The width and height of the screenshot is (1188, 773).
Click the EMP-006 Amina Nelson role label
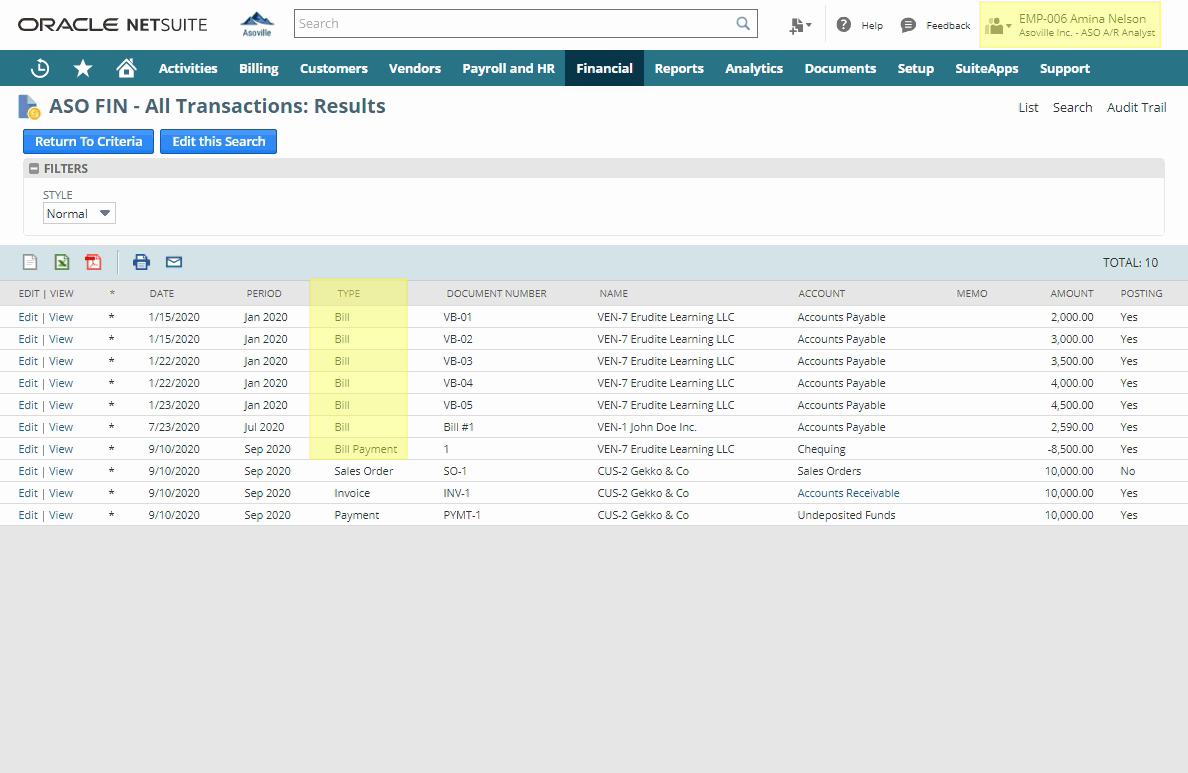pos(1082,19)
